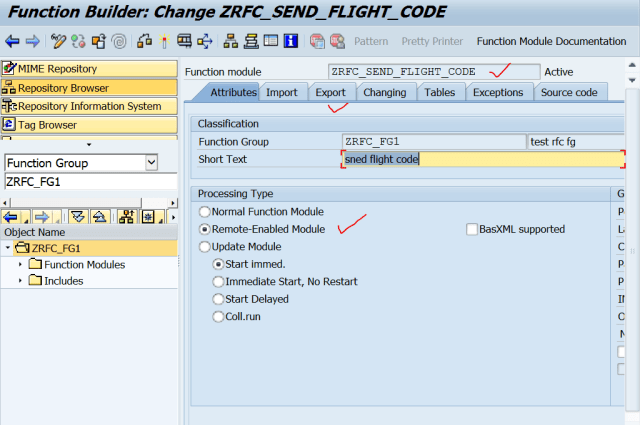Click the Forward arrow in main toolbar

tap(33, 41)
